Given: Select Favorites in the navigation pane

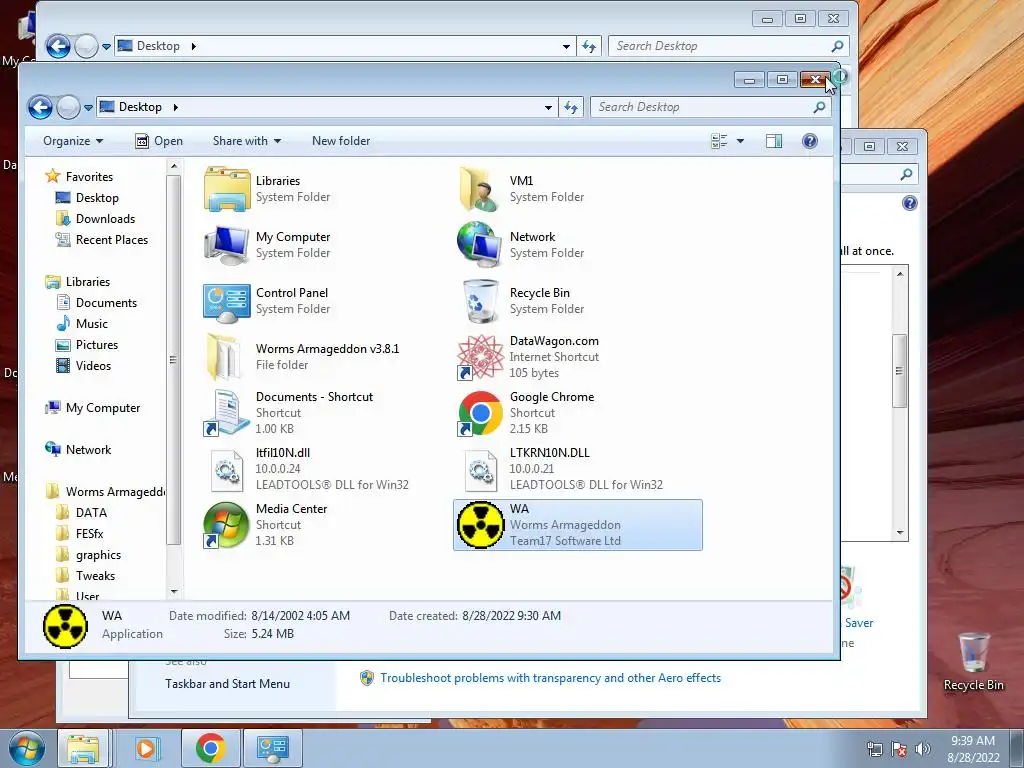Looking at the screenshot, I should (79, 176).
